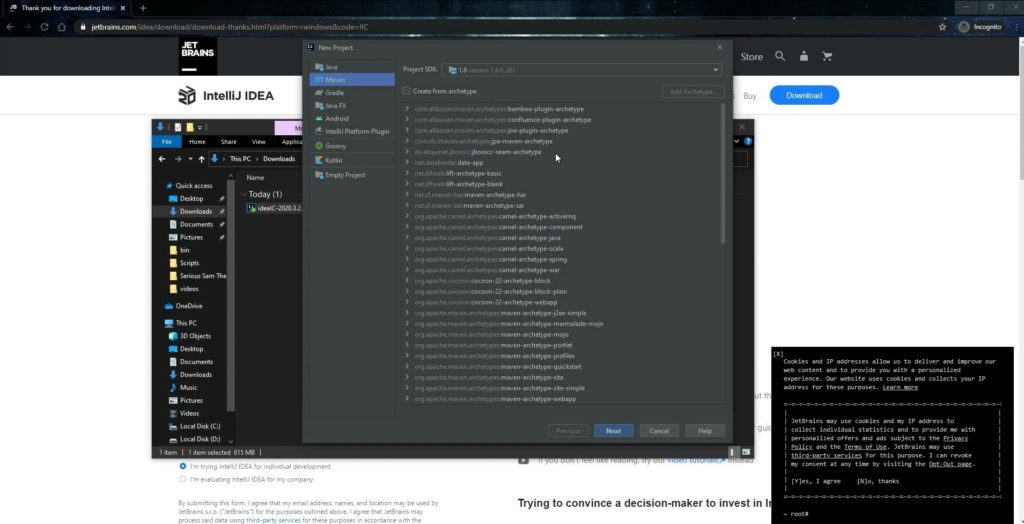Click the archetype list scrollbar

[722, 173]
